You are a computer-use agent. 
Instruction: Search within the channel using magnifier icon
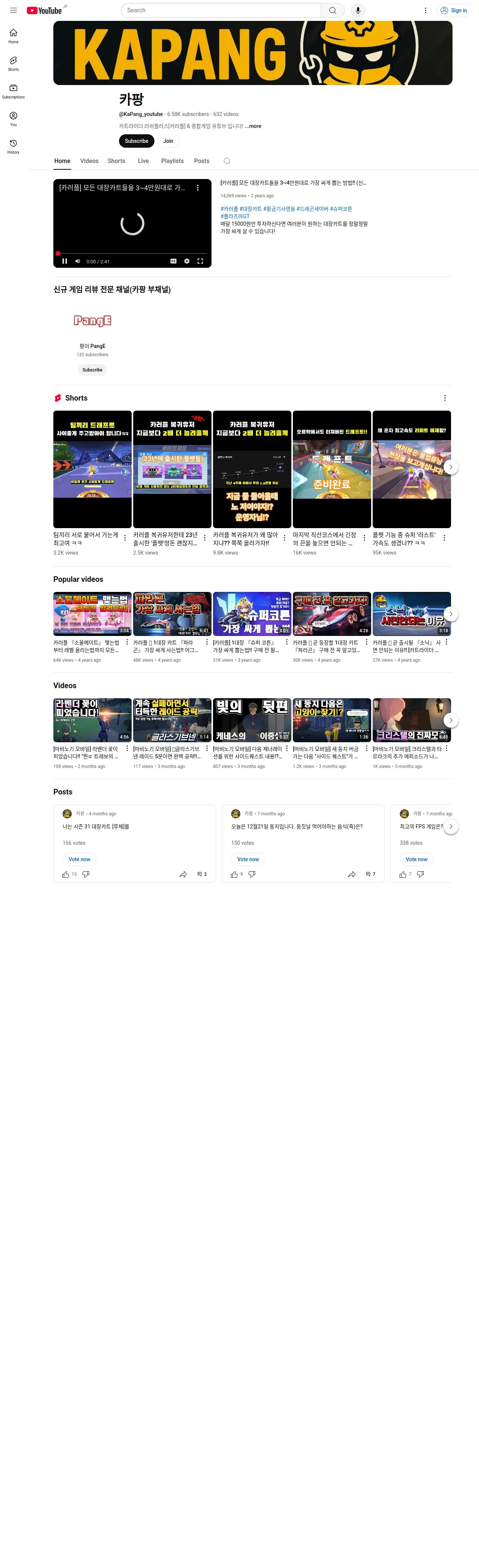[227, 161]
